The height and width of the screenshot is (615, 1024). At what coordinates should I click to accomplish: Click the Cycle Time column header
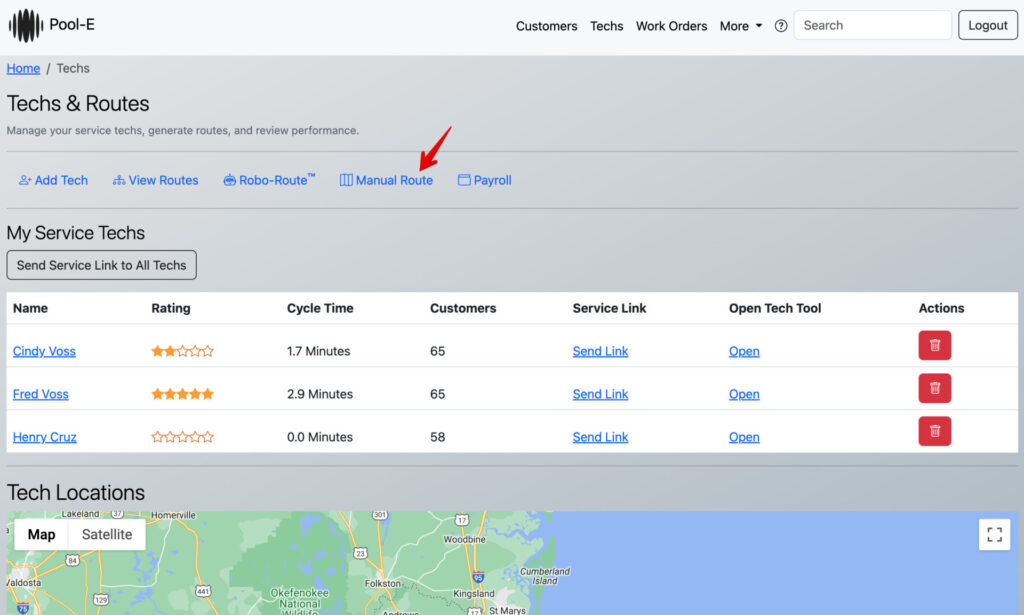tap(320, 308)
